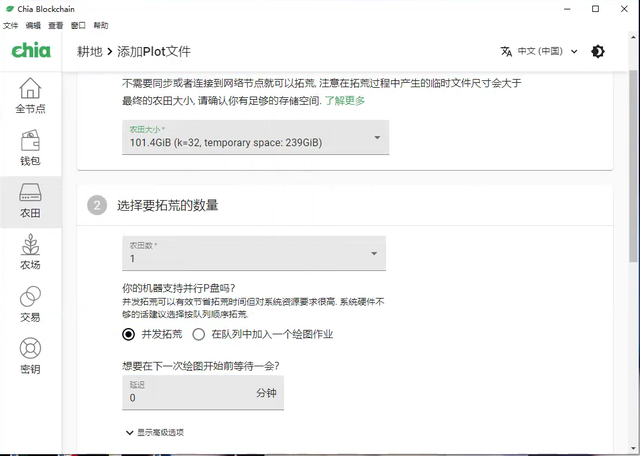
Task: Open the 农田大小 plot size dropdown
Action: (x=256, y=137)
